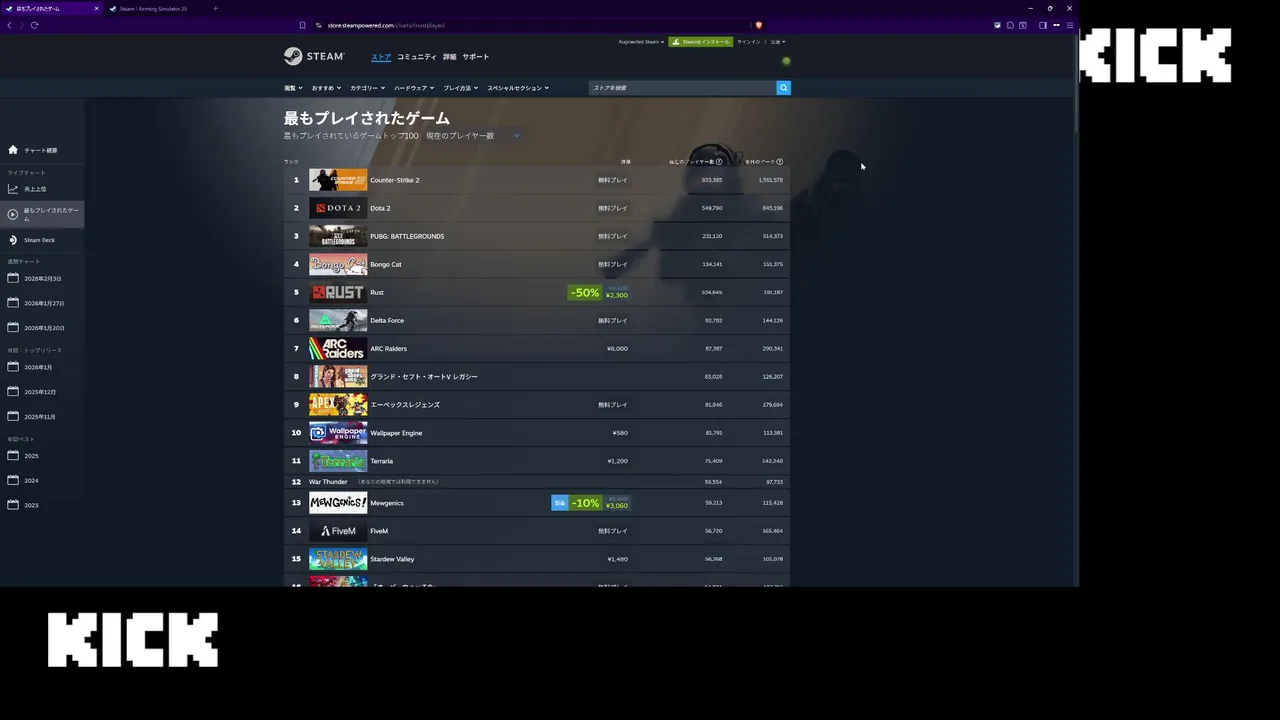Screen dimensions: 1280x720
Task: Click the Stardew Valley game title
Action: 392,559
